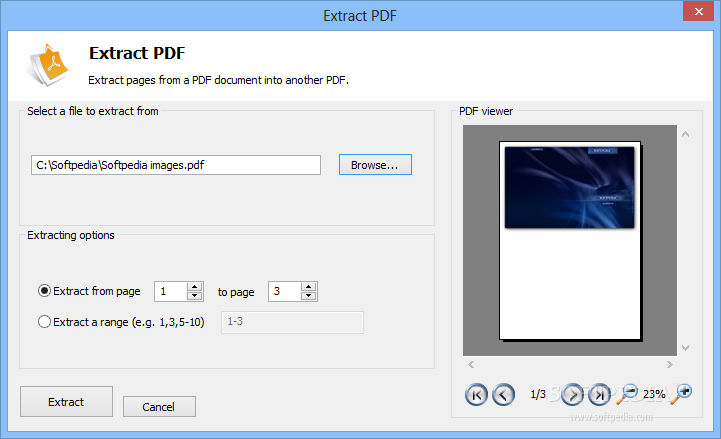Click the viewer scroll down arrow
This screenshot has height=439, width=721.
pyautogui.click(x=686, y=348)
